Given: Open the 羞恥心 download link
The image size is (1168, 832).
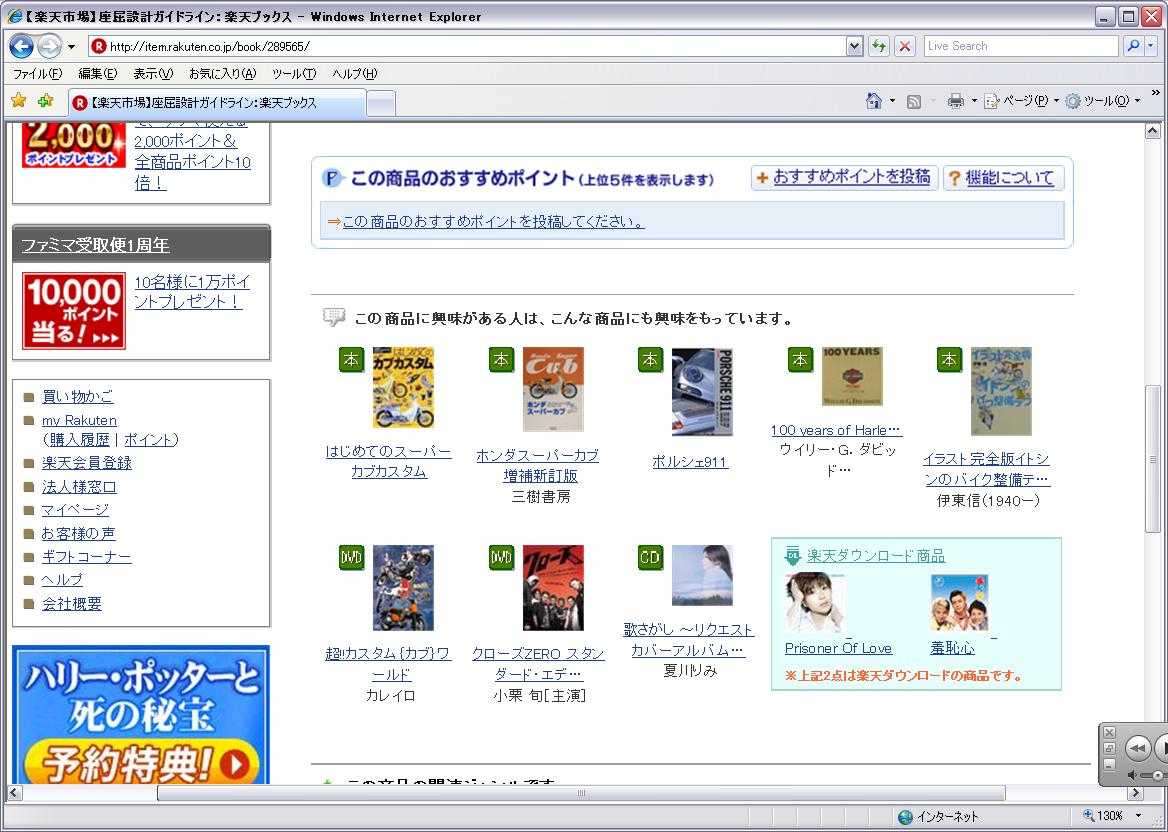Looking at the screenshot, I should (x=952, y=648).
